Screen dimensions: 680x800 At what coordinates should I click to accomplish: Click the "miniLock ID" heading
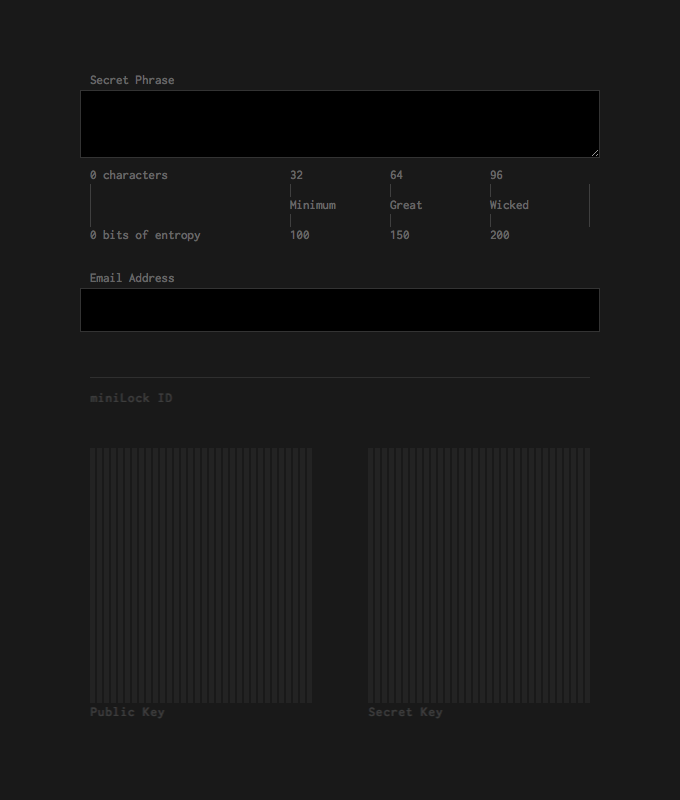[x=131, y=398]
